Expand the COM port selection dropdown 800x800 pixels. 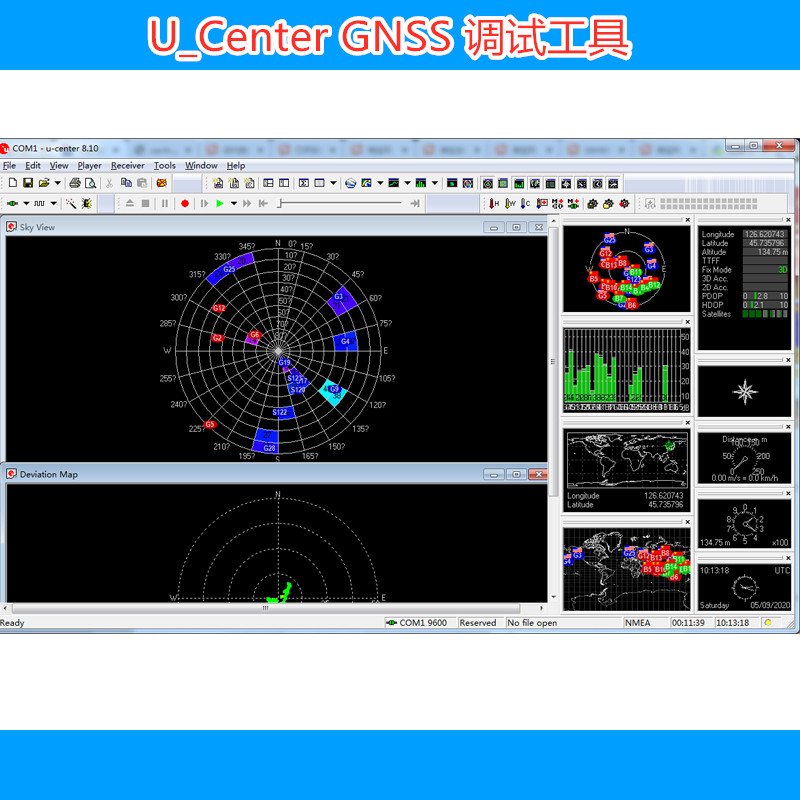pos(26,204)
